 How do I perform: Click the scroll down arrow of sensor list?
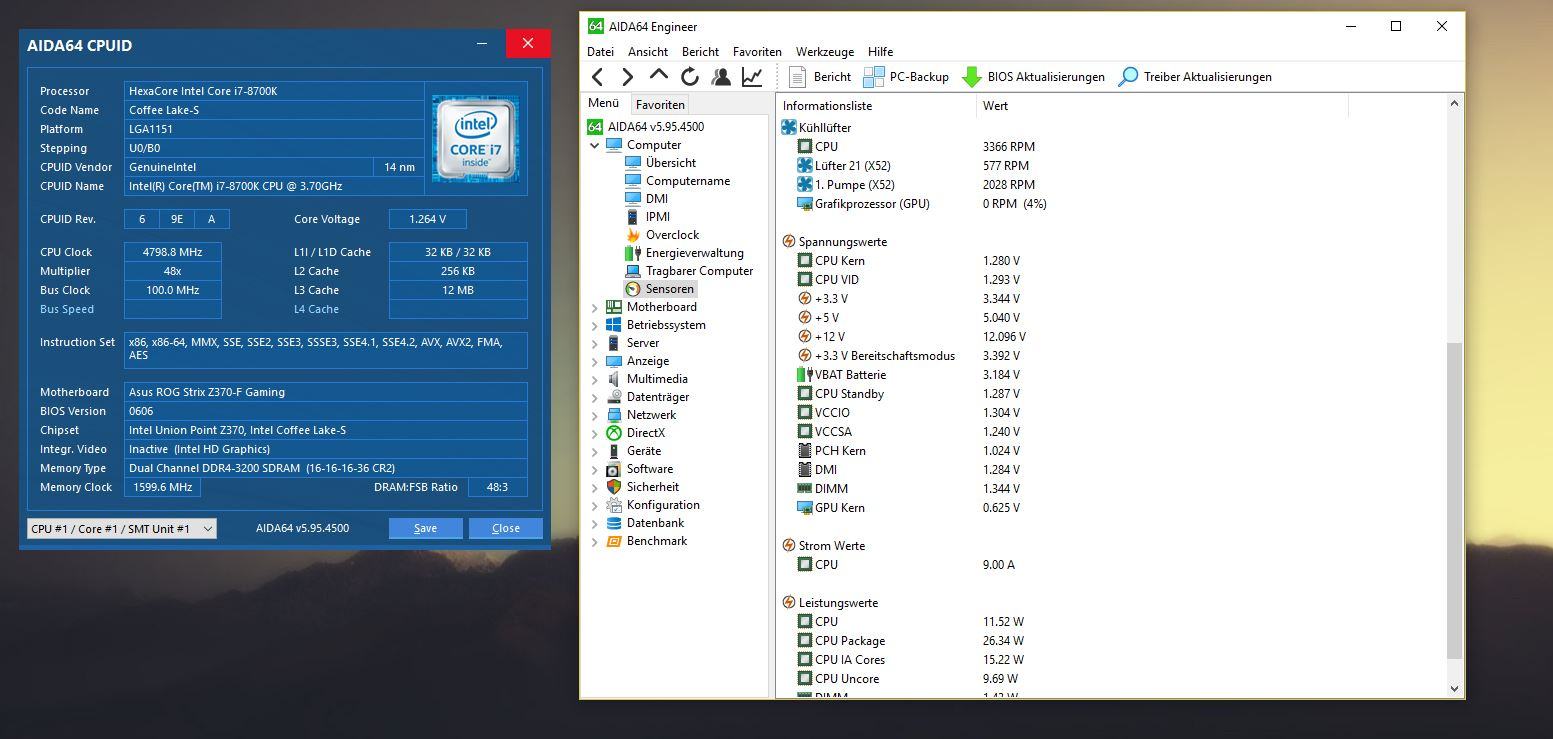1455,688
